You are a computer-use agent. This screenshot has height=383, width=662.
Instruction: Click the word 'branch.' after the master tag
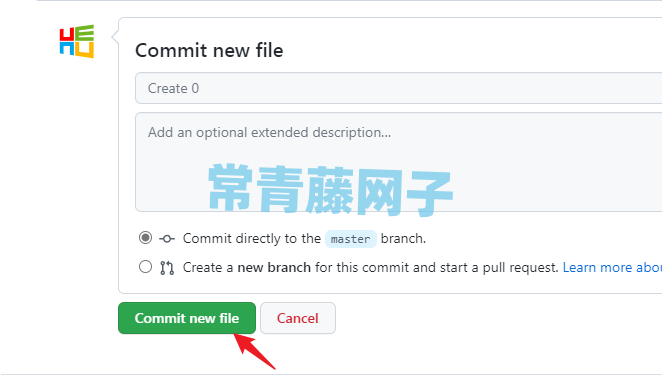pyautogui.click(x=403, y=239)
